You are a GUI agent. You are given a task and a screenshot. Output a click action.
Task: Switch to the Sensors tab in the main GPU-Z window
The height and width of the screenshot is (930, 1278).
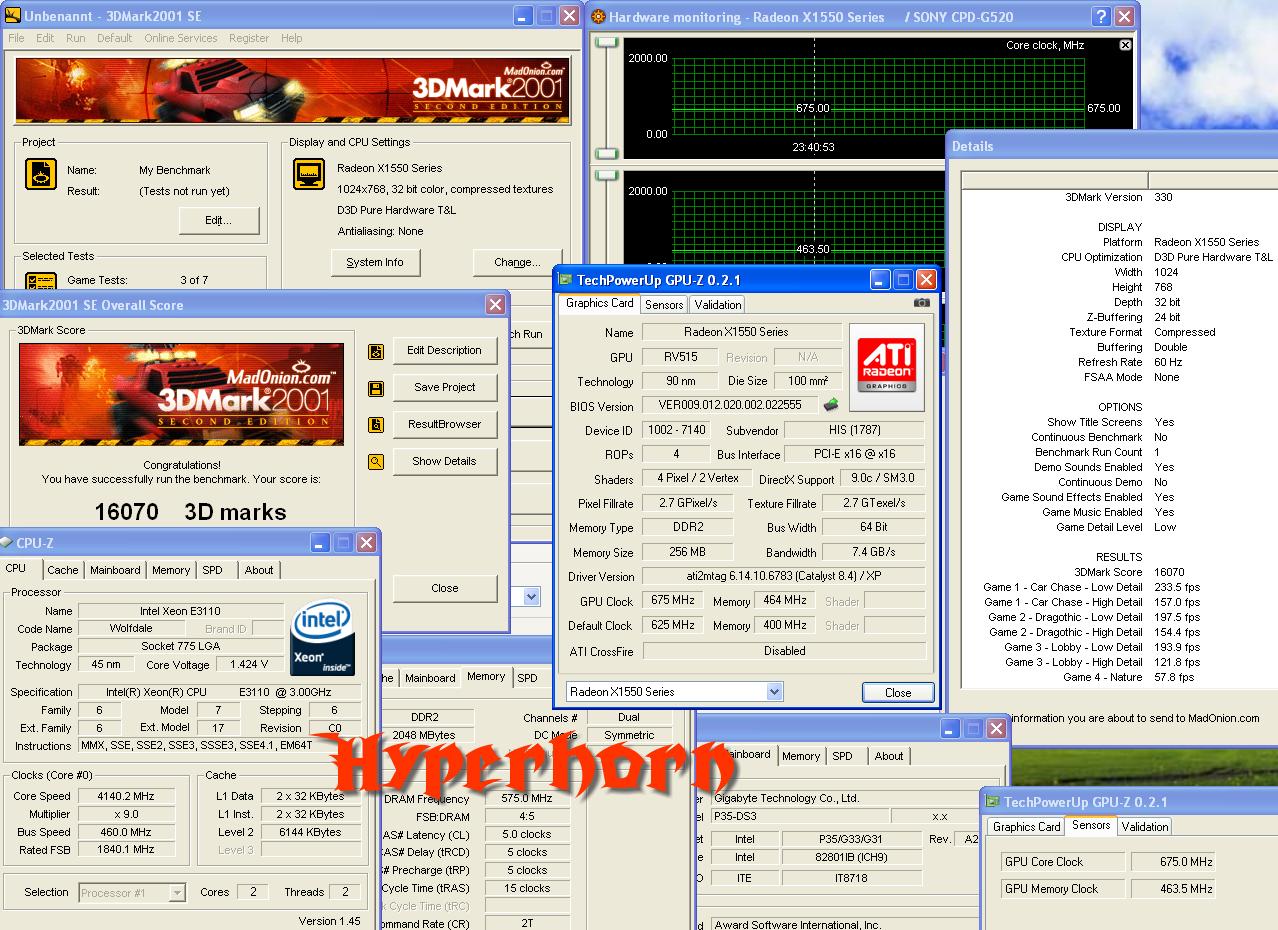664,304
